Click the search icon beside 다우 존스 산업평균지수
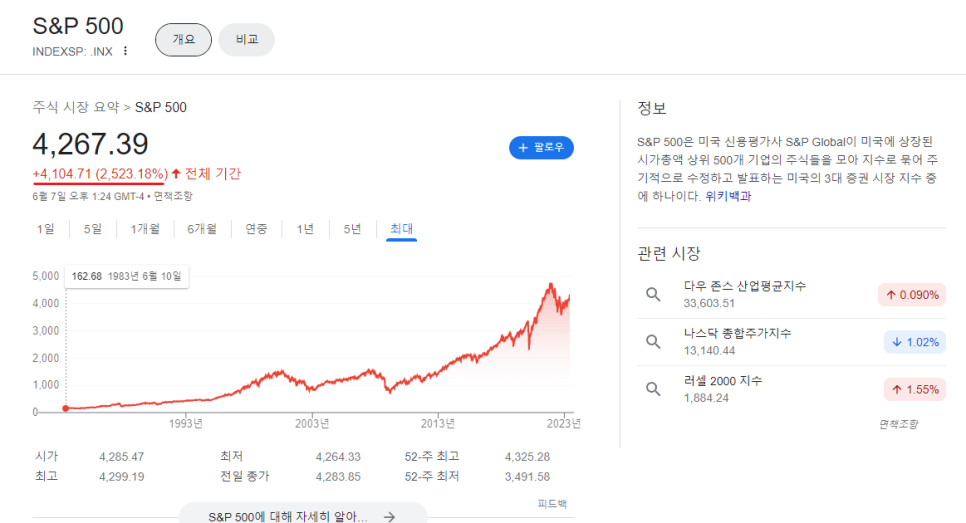The height and width of the screenshot is (523, 966). [653, 294]
